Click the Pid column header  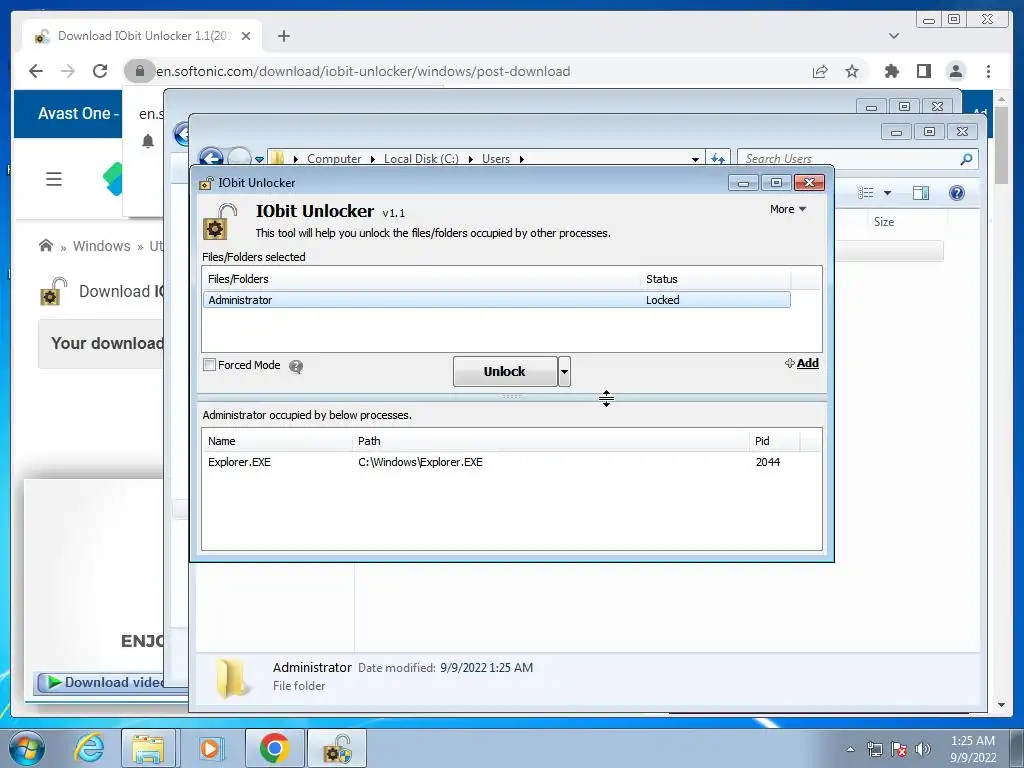pyautogui.click(x=775, y=441)
